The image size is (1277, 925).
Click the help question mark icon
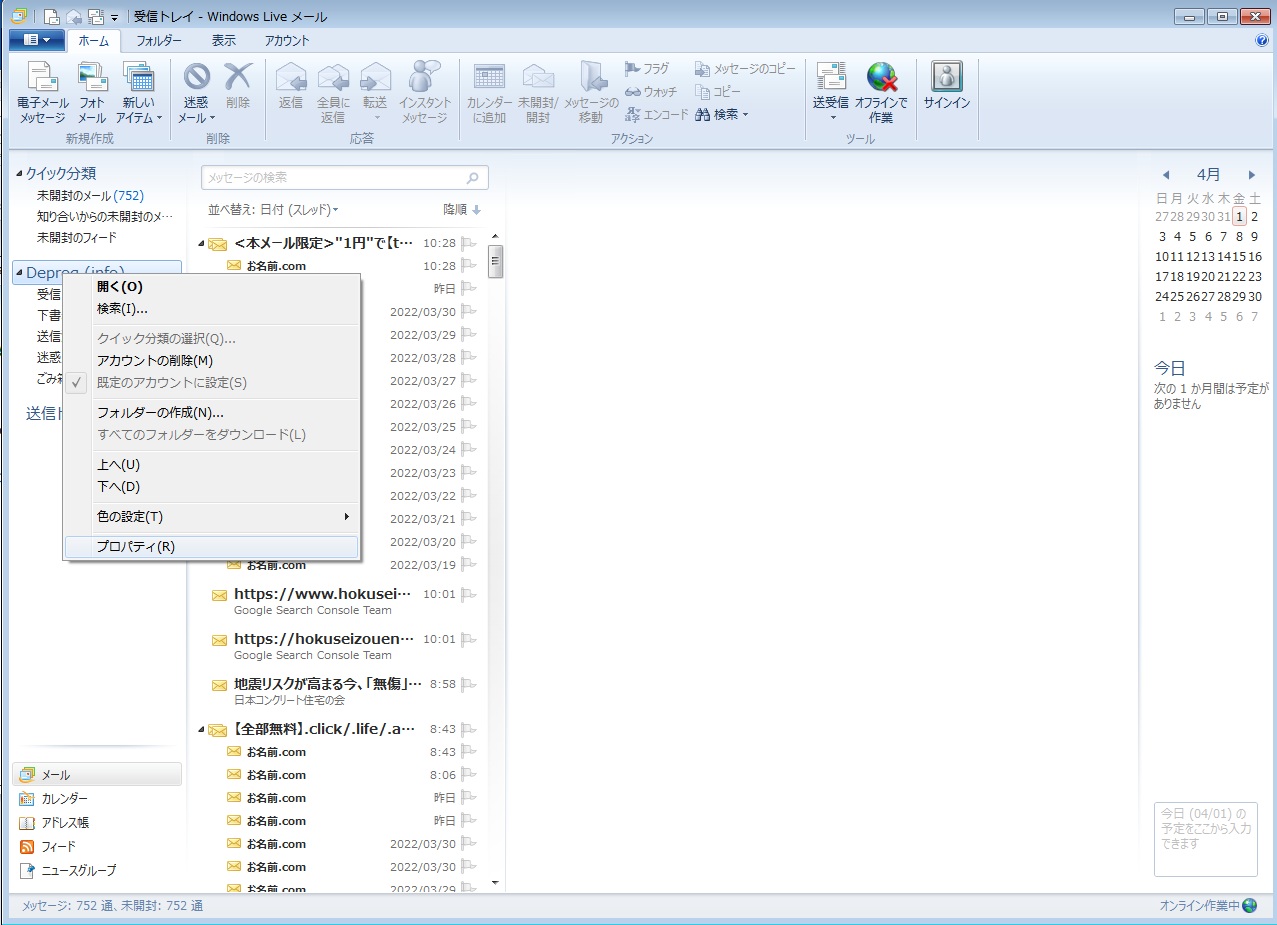tap(1262, 41)
